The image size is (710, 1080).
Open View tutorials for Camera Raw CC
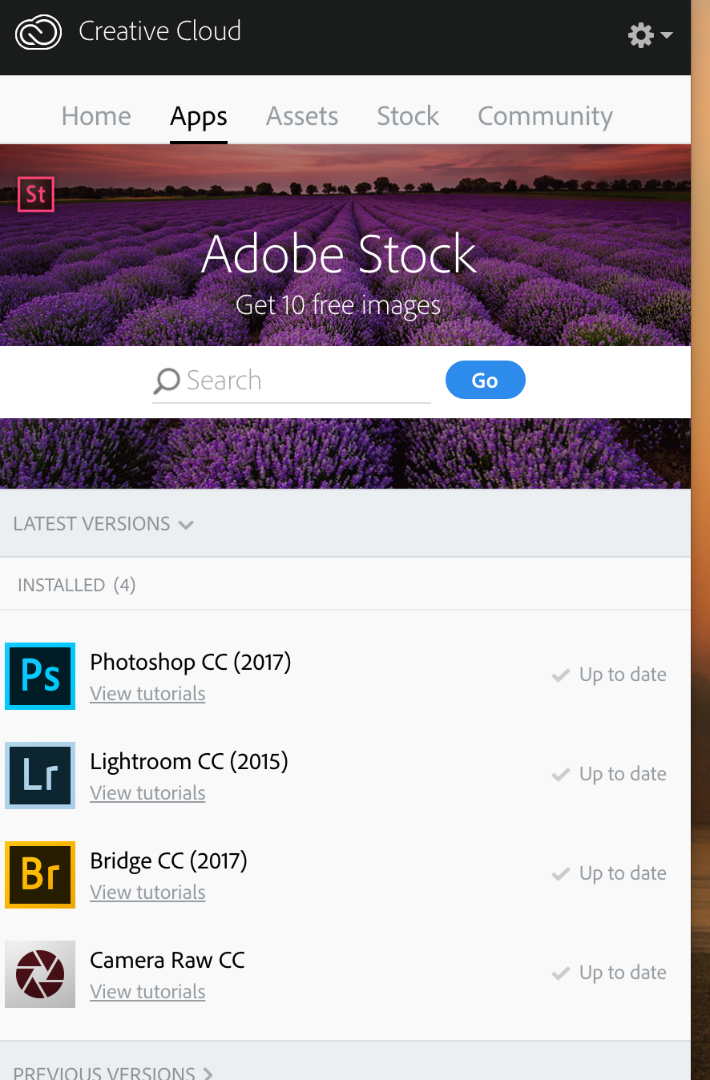148,992
